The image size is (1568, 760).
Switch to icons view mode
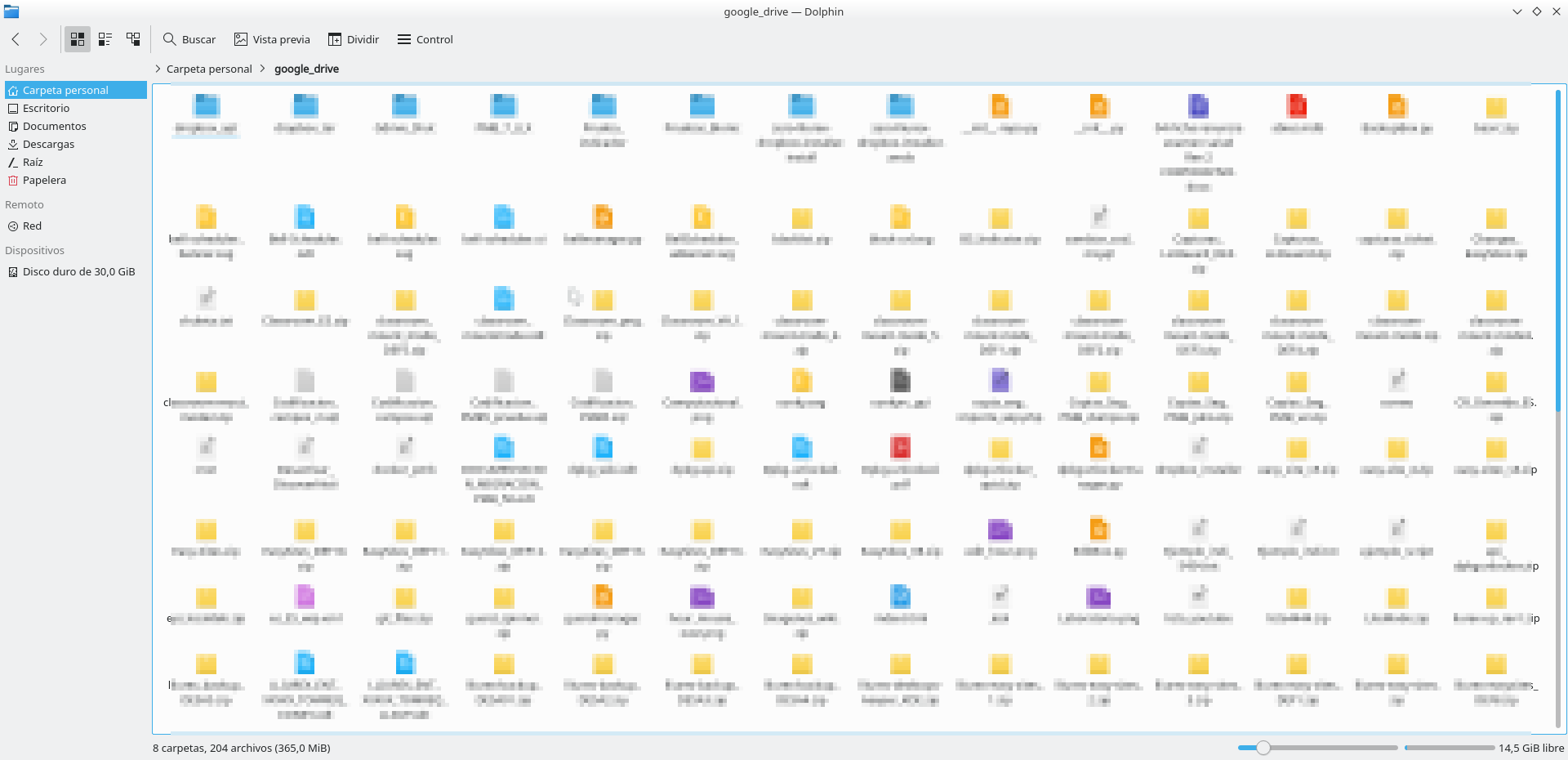[x=78, y=39]
